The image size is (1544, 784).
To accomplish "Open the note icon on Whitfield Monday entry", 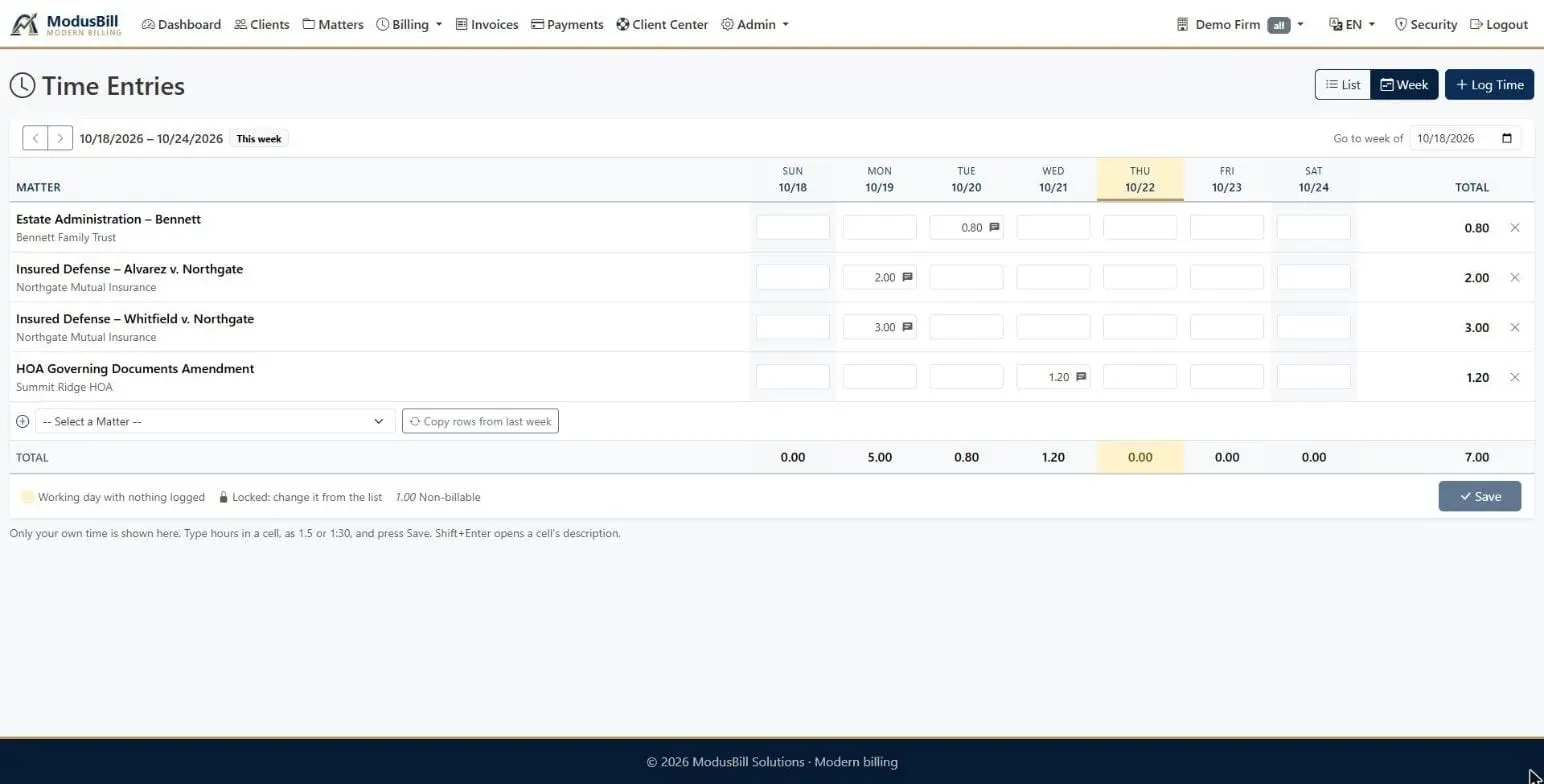I will pos(907,327).
